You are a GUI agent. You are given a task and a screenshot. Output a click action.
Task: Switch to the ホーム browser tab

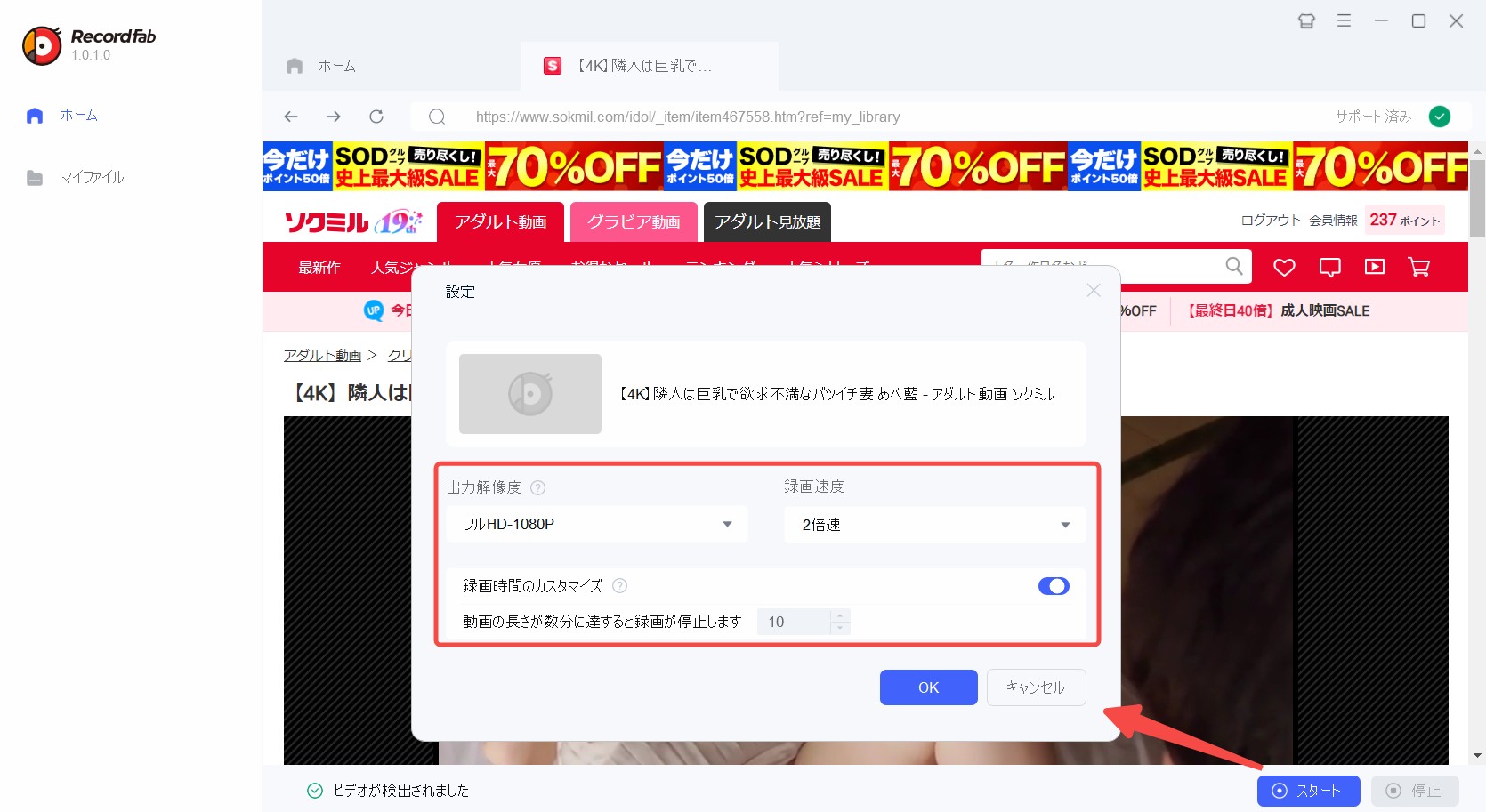392,66
